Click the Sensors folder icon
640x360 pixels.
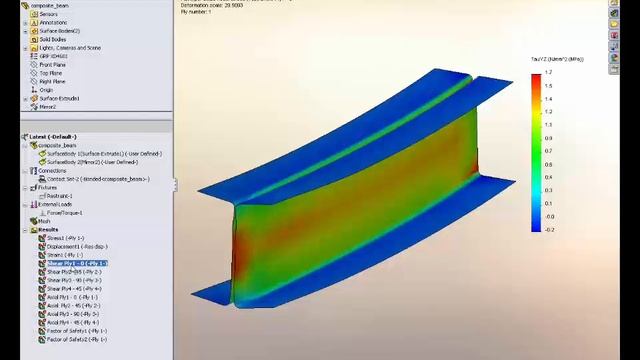pos(34,14)
